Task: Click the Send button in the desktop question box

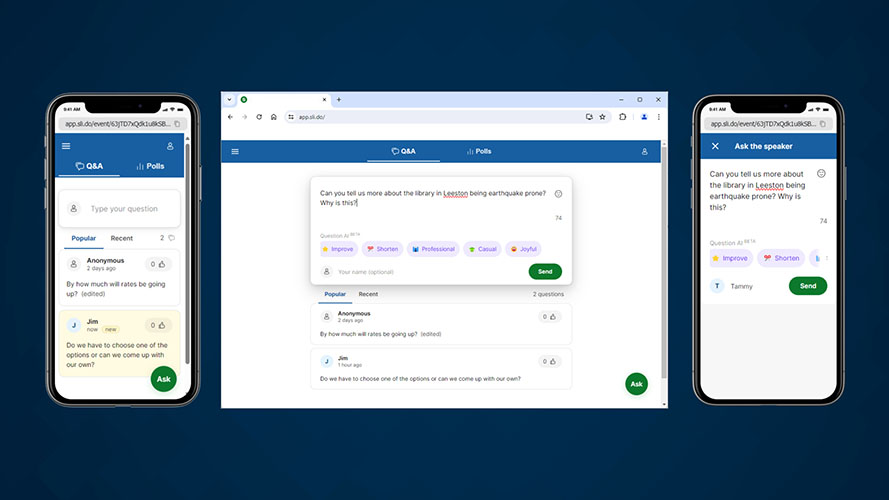Action: (x=545, y=271)
